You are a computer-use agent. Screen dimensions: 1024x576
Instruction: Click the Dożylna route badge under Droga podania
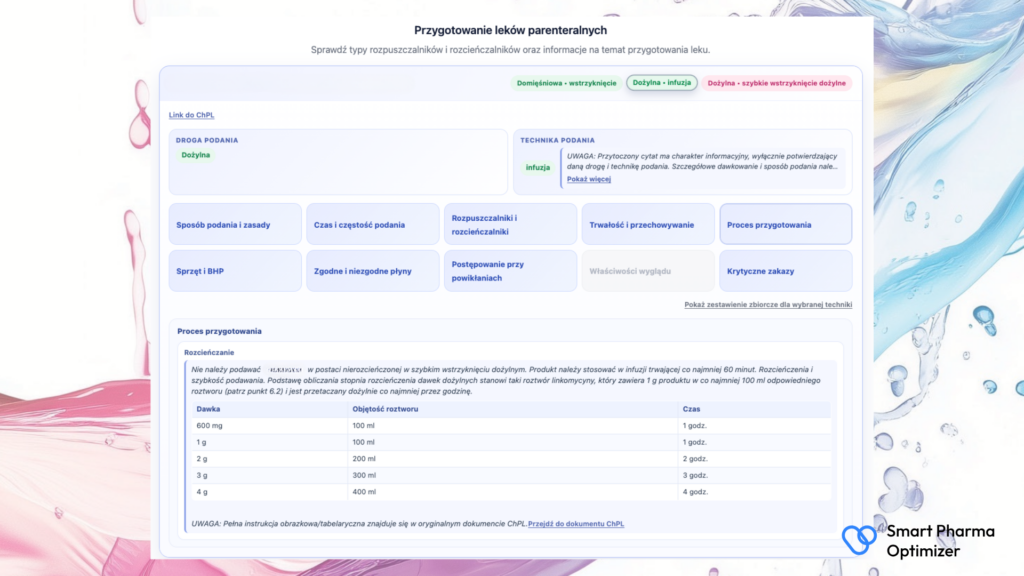pyautogui.click(x=196, y=155)
